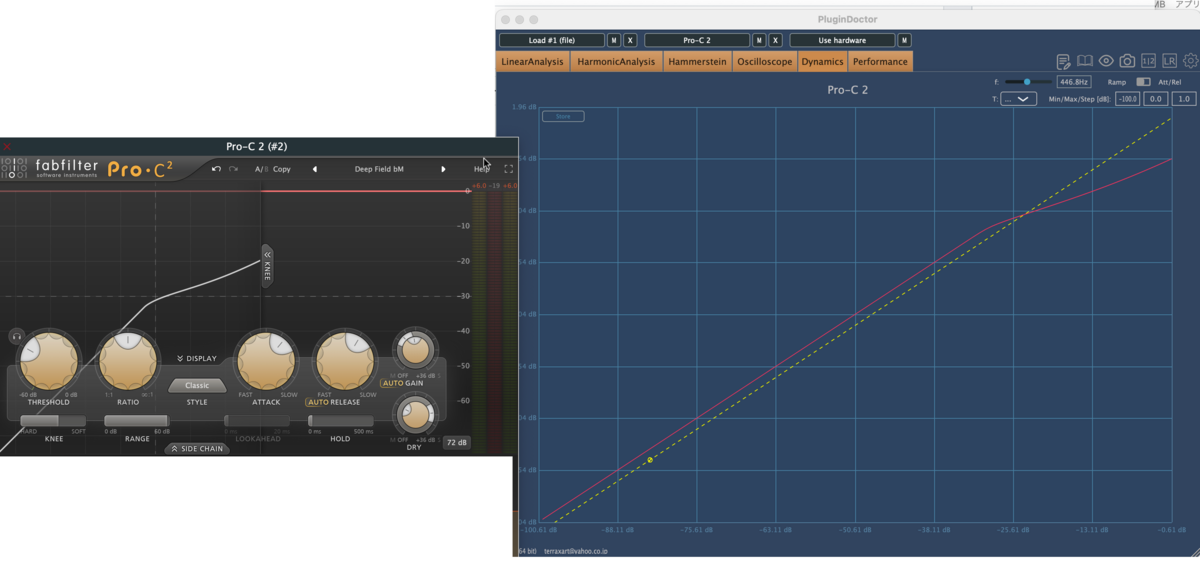The image size is (1200, 584).
Task: Open the Performance tab
Action: click(880, 62)
